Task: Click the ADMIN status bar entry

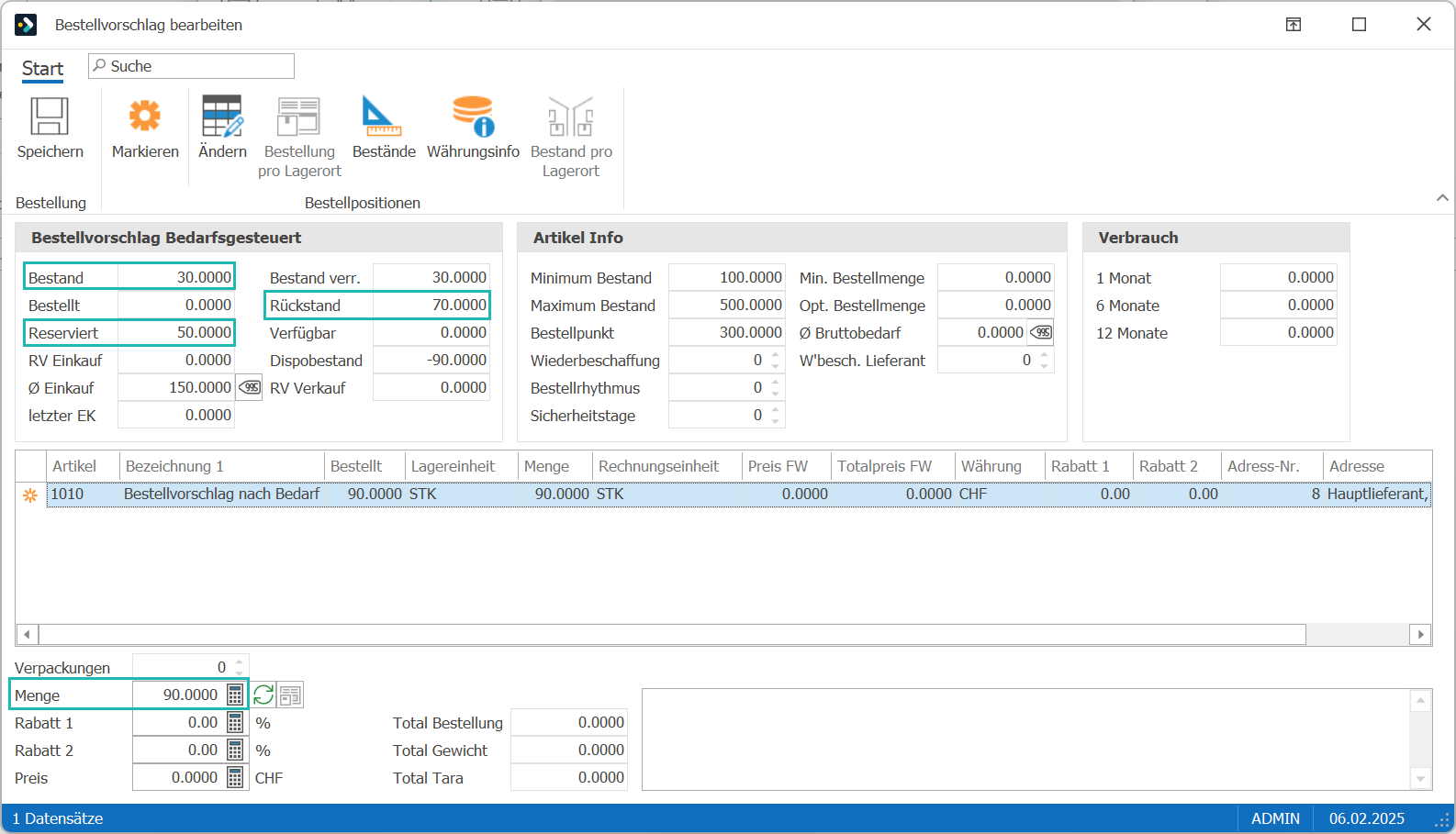Action: coord(1275,818)
